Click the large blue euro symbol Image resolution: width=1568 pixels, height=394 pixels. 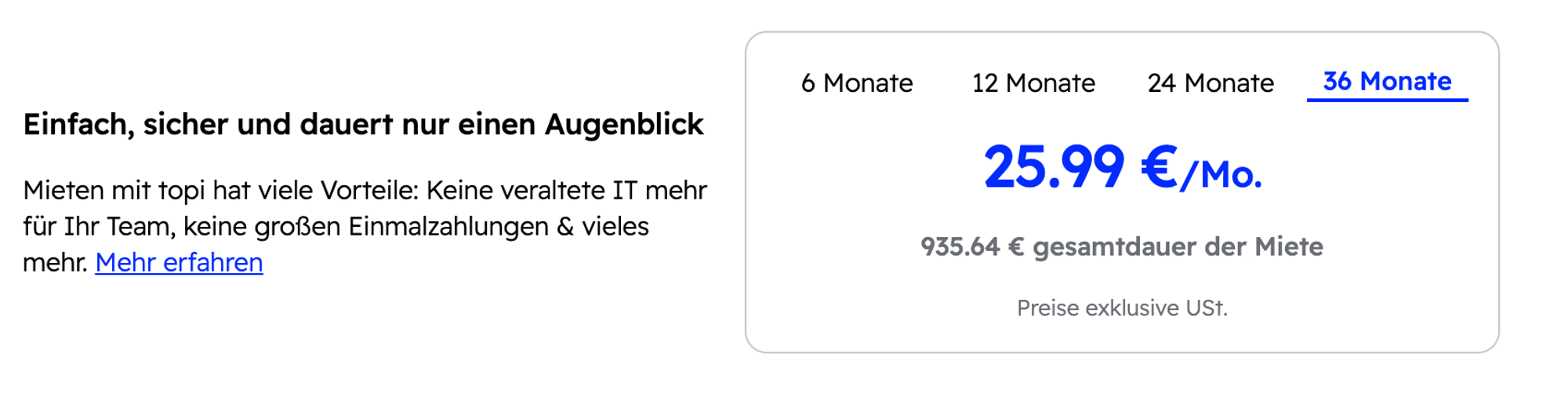tap(1159, 168)
